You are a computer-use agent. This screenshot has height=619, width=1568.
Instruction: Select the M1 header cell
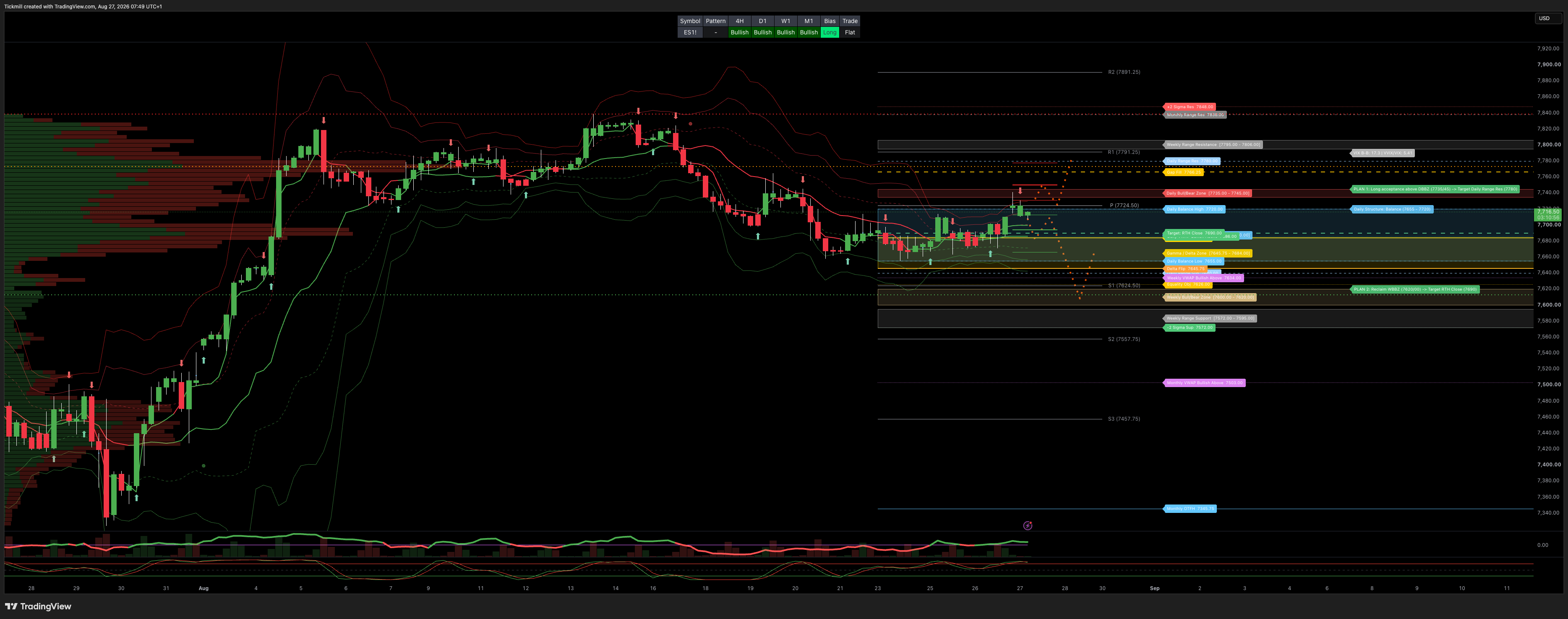pos(809,21)
